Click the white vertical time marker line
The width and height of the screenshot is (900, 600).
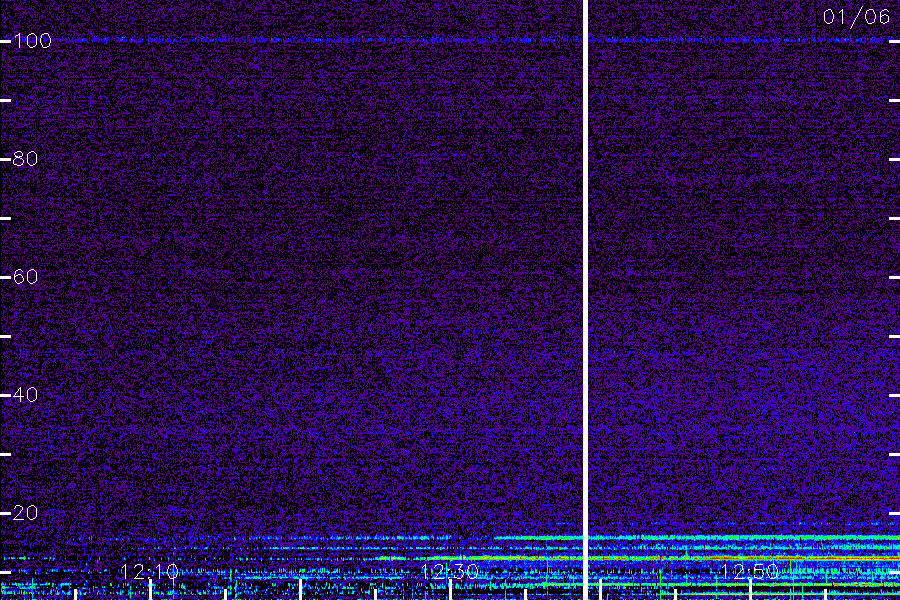coord(586,300)
